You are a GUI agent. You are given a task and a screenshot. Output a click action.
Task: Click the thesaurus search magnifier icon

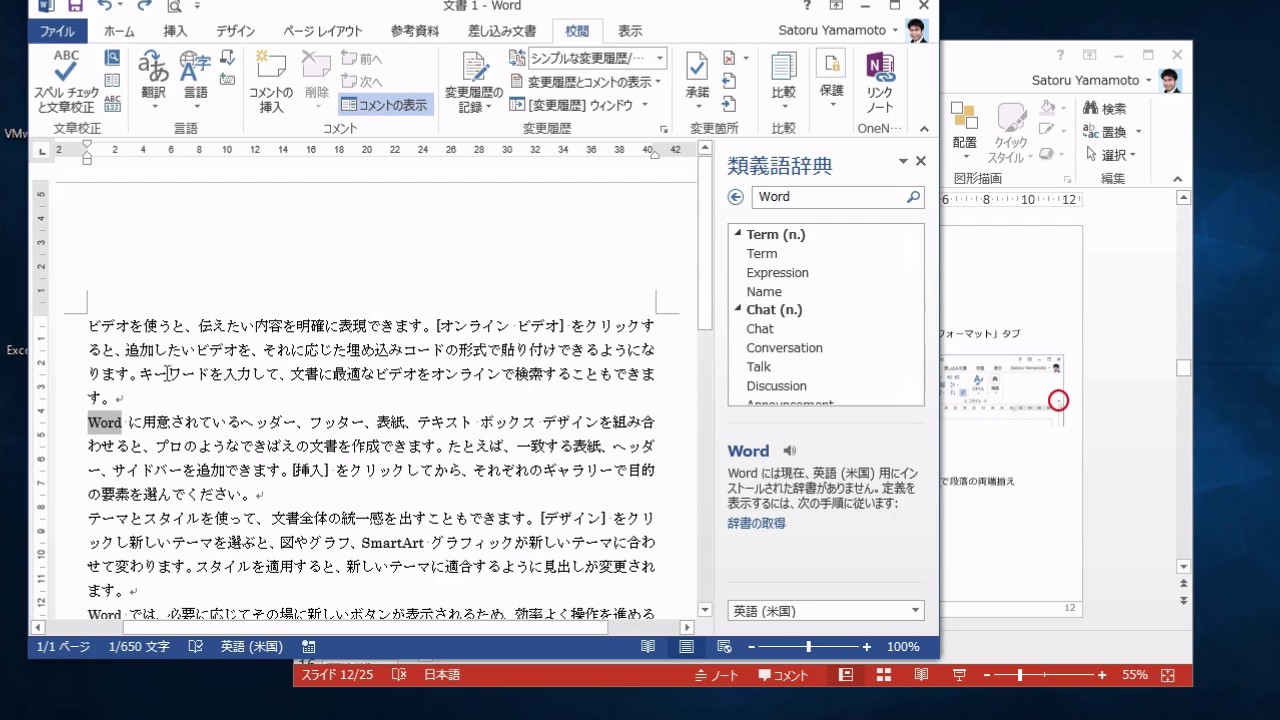[912, 198]
